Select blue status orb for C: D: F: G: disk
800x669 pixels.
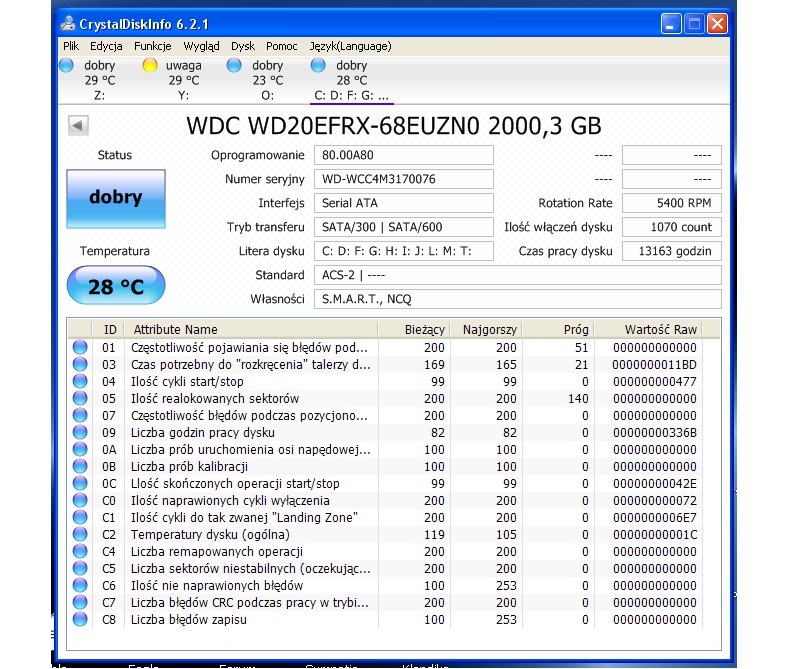coord(318,65)
